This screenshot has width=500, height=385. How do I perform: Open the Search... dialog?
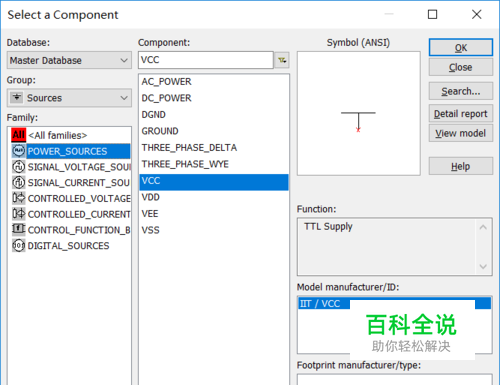(461, 91)
